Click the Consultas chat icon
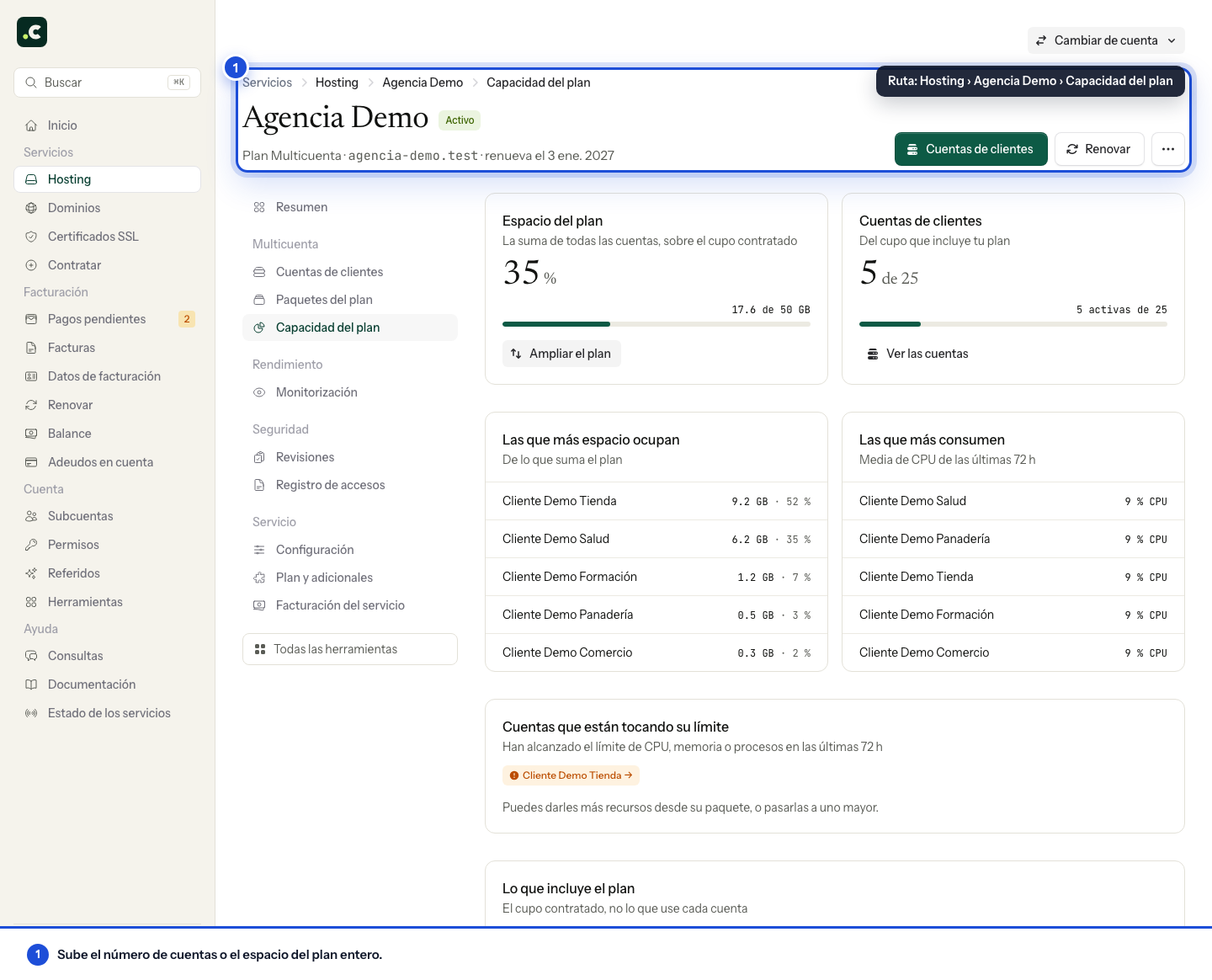This screenshot has width=1212, height=980. pos(31,656)
